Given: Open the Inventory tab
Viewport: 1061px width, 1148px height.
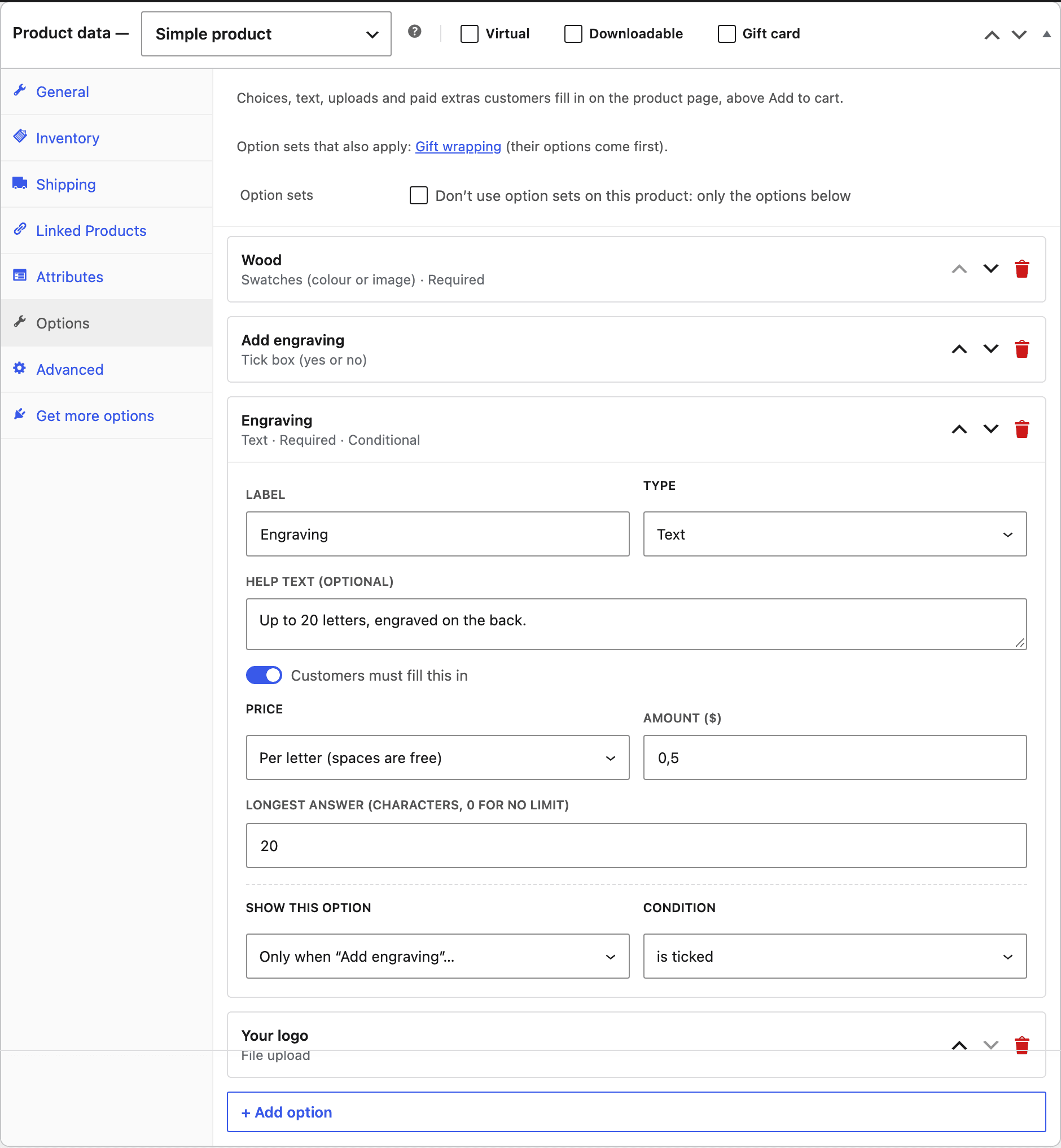Looking at the screenshot, I should 107,138.
